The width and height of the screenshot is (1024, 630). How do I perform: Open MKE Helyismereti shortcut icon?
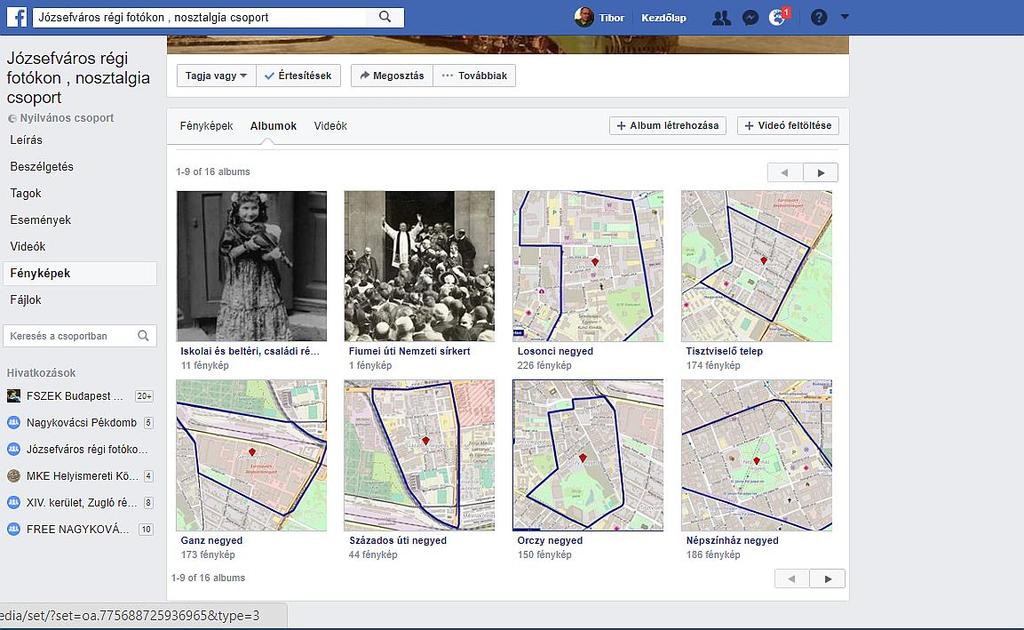tap(13, 476)
